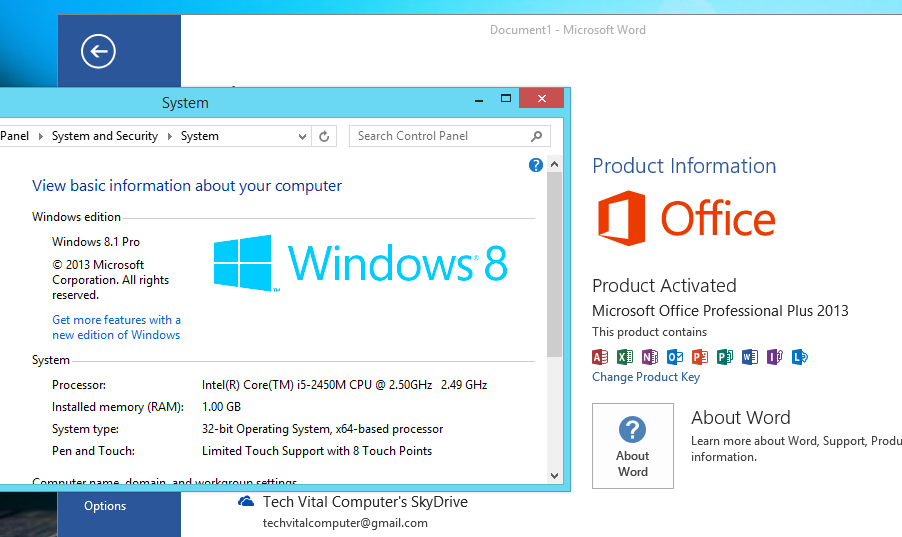This screenshot has width=902, height=537.
Task: Refresh the Control Panel address bar
Action: pyautogui.click(x=324, y=136)
